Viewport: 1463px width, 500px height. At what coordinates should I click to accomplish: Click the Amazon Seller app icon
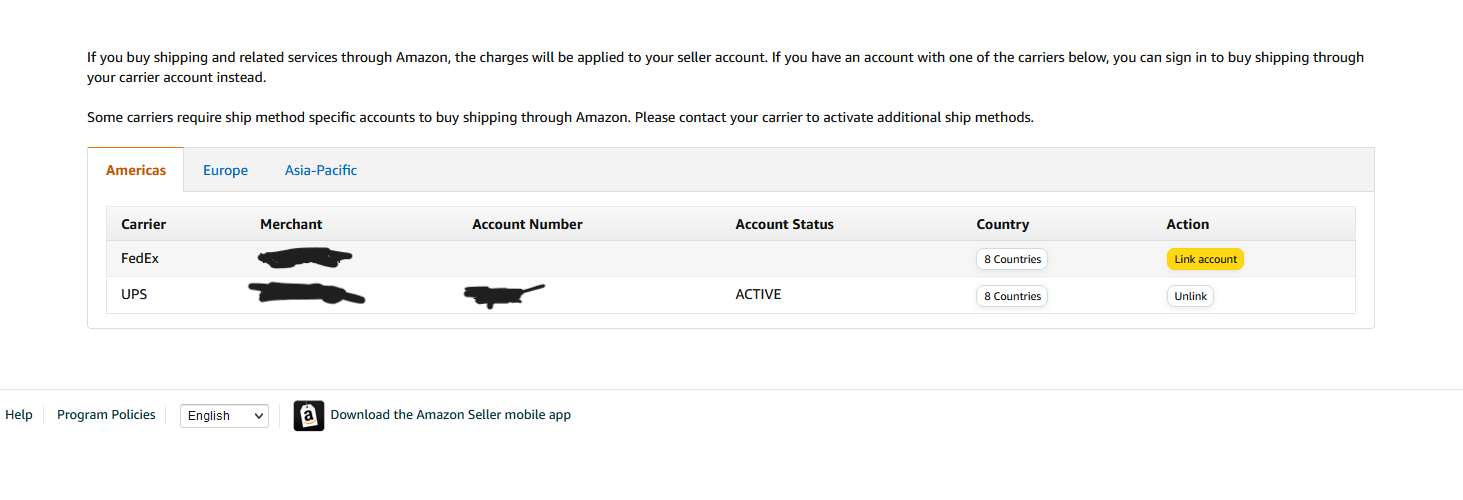(309, 415)
